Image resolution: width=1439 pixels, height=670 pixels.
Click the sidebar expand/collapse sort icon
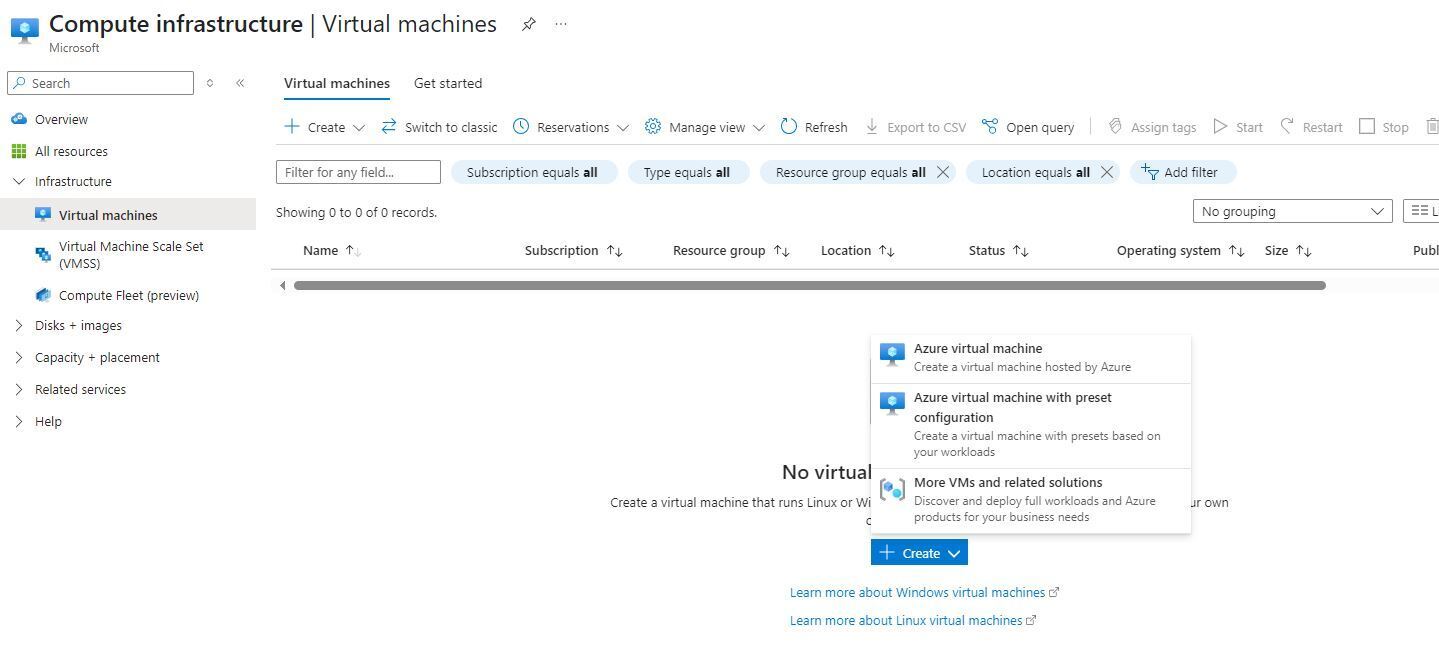[210, 83]
